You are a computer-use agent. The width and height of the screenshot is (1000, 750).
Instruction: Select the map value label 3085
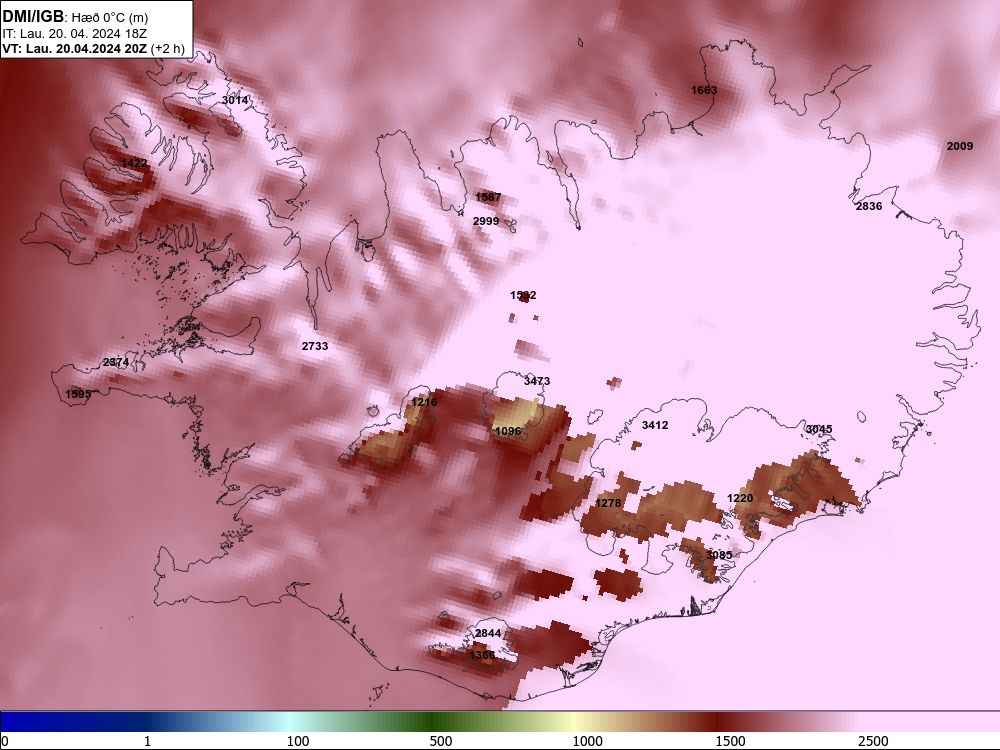(x=719, y=555)
